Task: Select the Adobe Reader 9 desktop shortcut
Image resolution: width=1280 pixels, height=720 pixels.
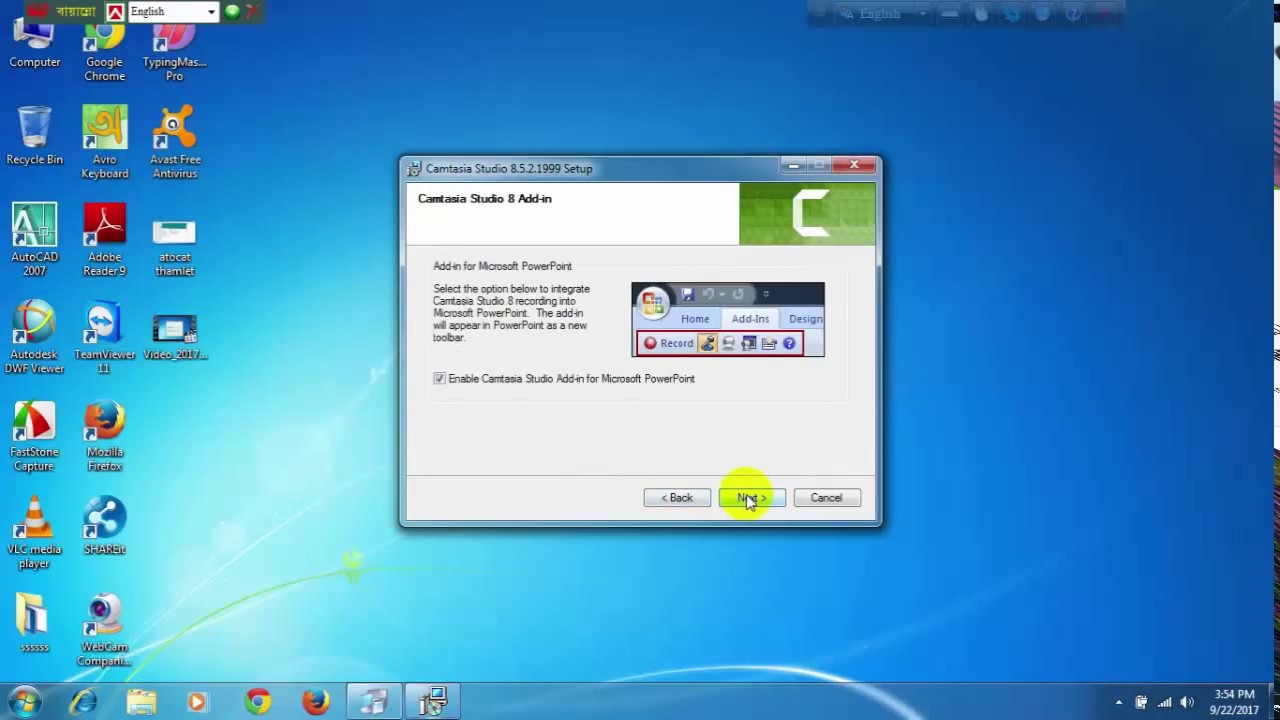Action: (x=104, y=240)
